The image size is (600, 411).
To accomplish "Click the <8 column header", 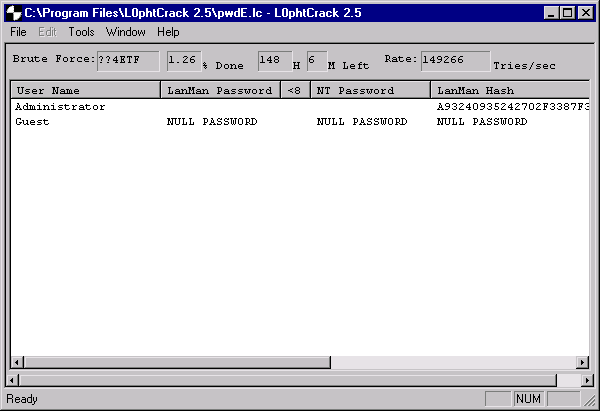I will click(x=295, y=90).
